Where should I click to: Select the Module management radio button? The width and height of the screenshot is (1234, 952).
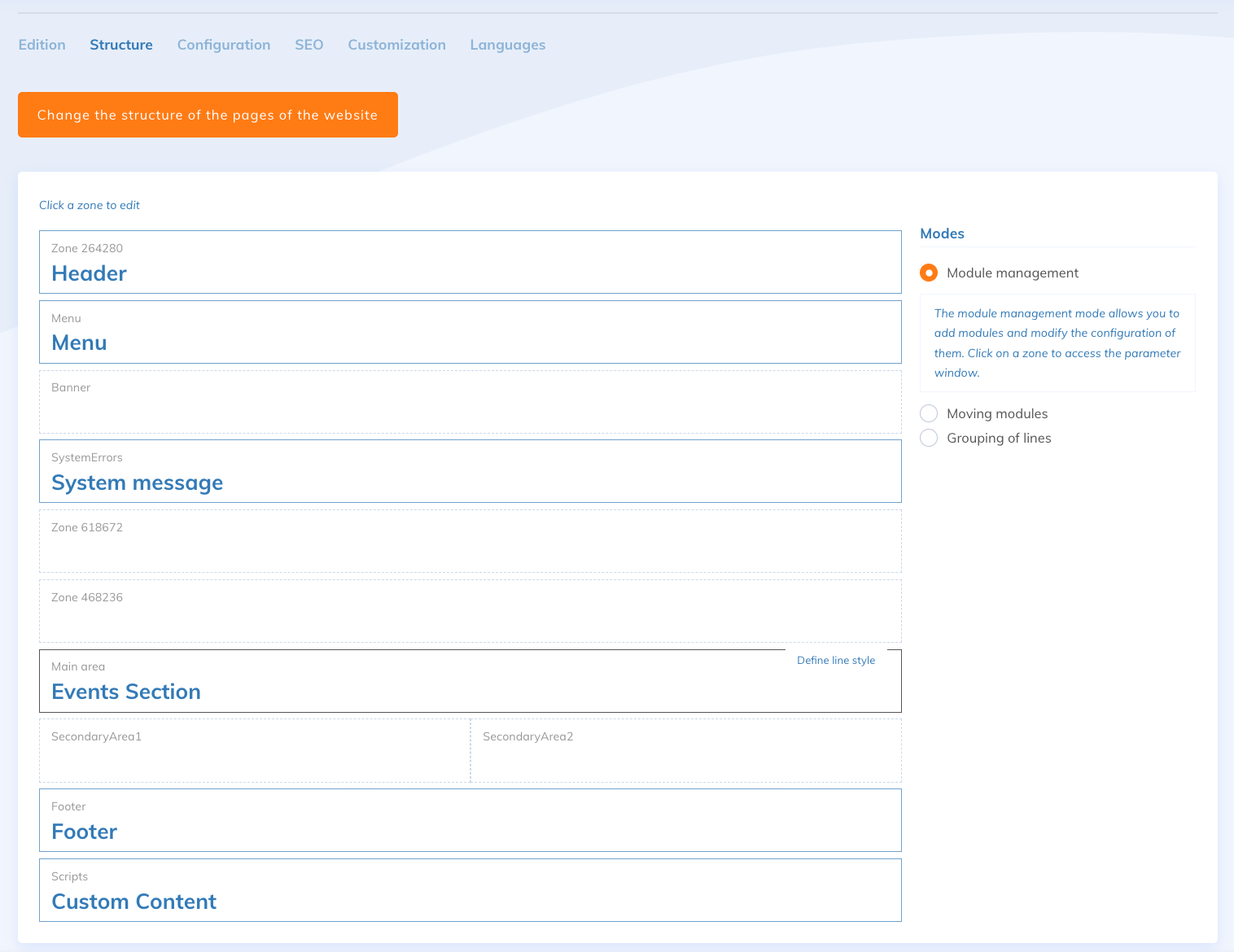[929, 273]
